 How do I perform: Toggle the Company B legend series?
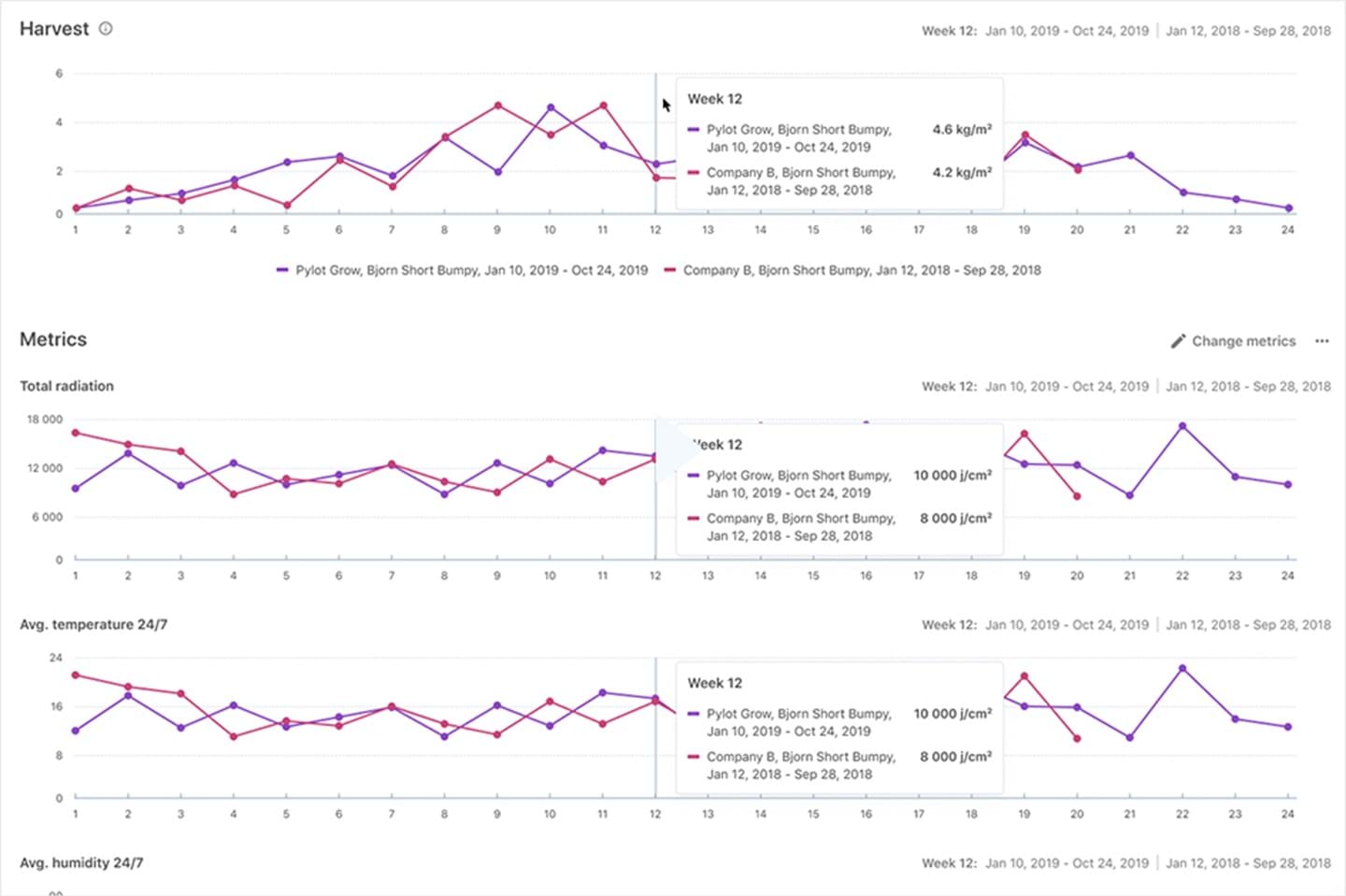point(861,270)
